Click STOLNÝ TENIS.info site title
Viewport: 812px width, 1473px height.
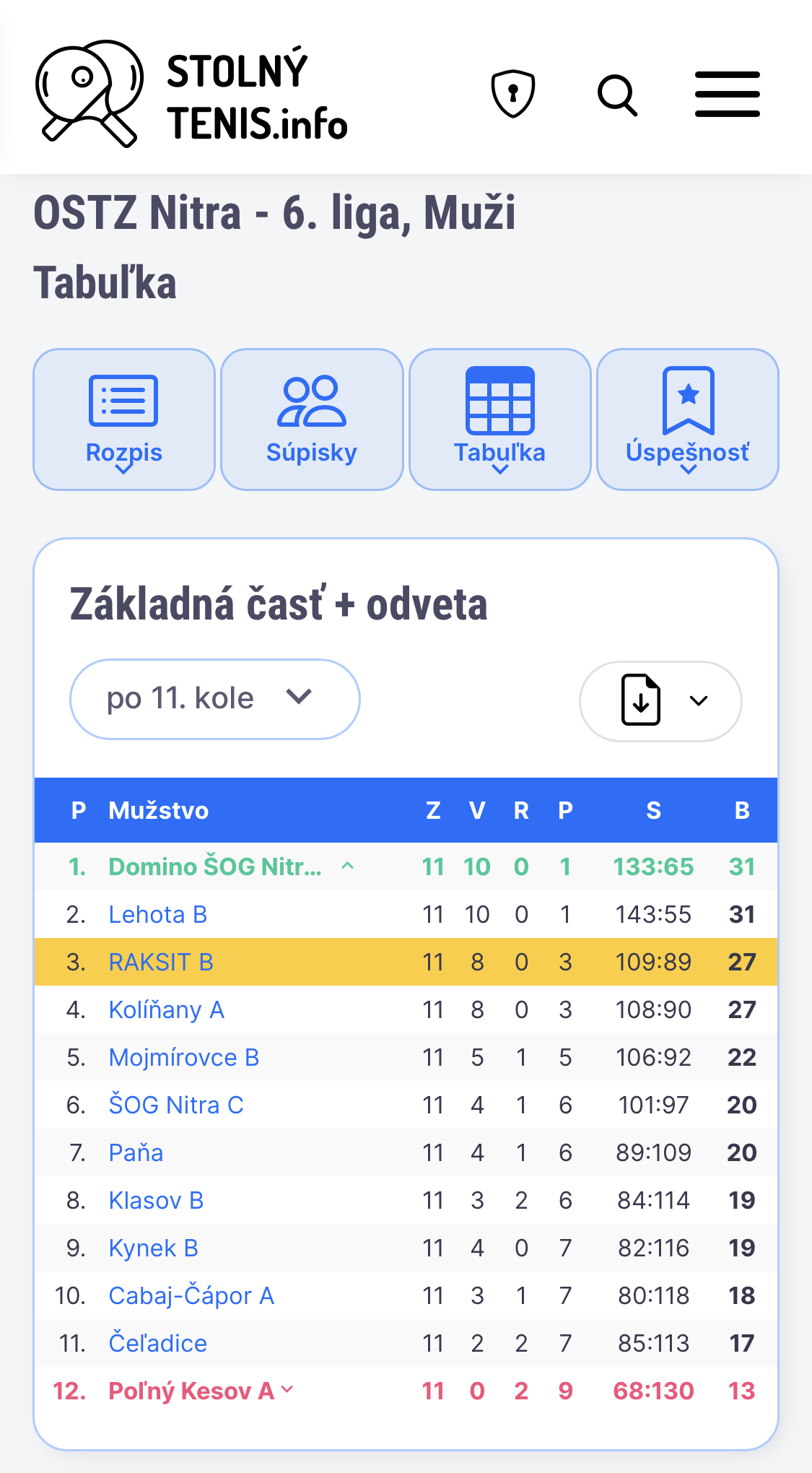(x=257, y=95)
